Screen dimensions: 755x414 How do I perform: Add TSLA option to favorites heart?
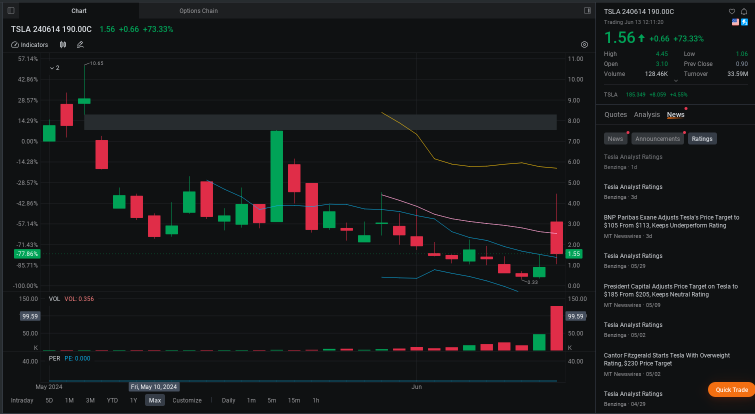click(732, 12)
